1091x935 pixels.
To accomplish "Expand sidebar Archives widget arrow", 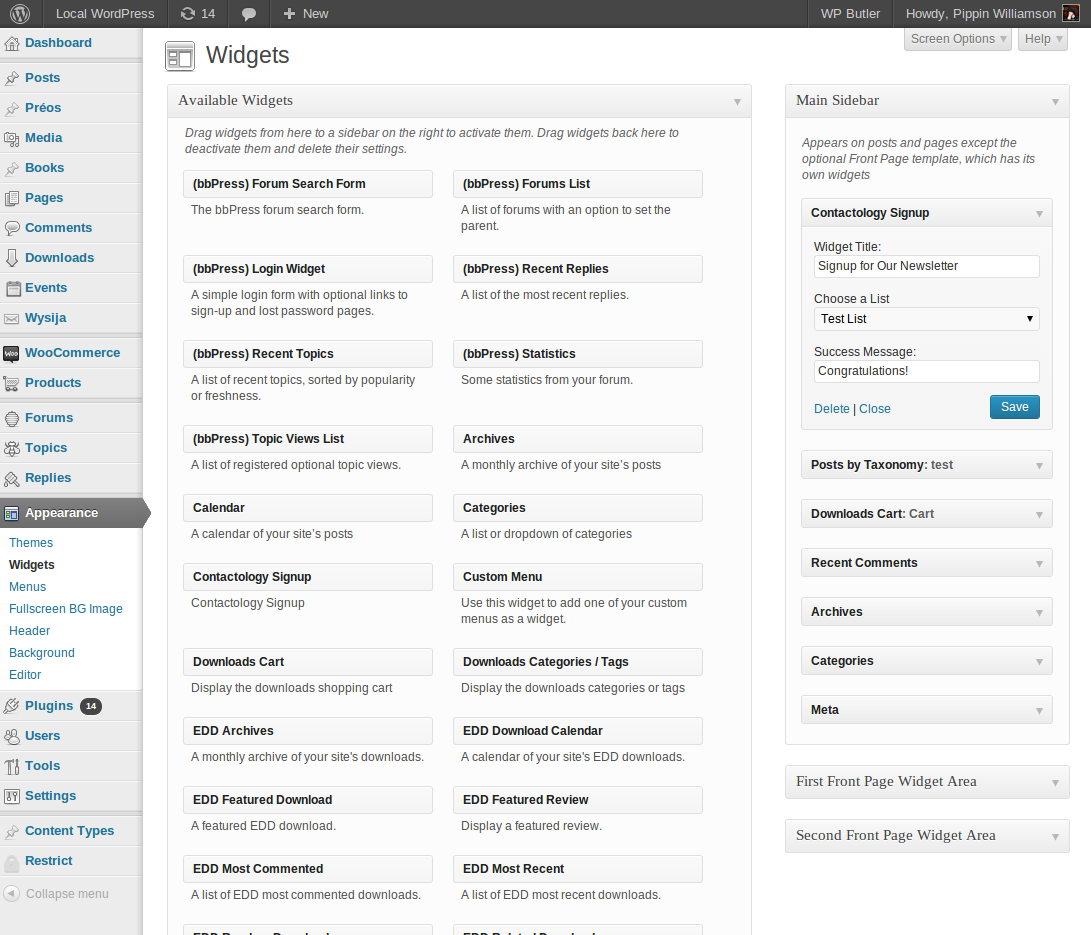I will [1039, 612].
